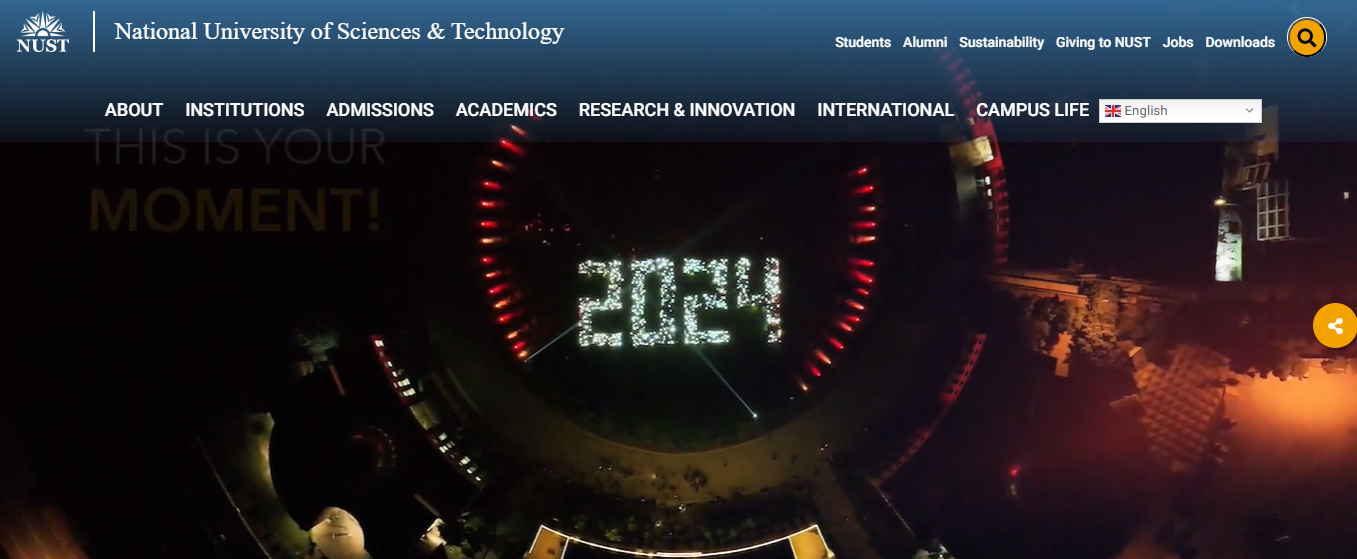This screenshot has height=559, width=1357.
Task: Open the Jobs link
Action: (x=1178, y=42)
